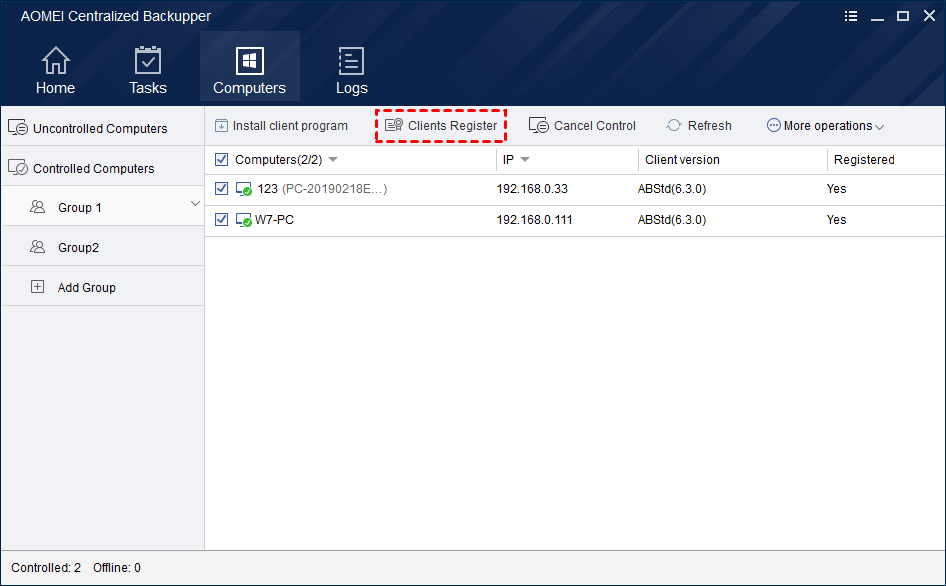Viewport: 946px width, 586px height.
Task: Click the Group 1 people icon
Action: point(37,207)
